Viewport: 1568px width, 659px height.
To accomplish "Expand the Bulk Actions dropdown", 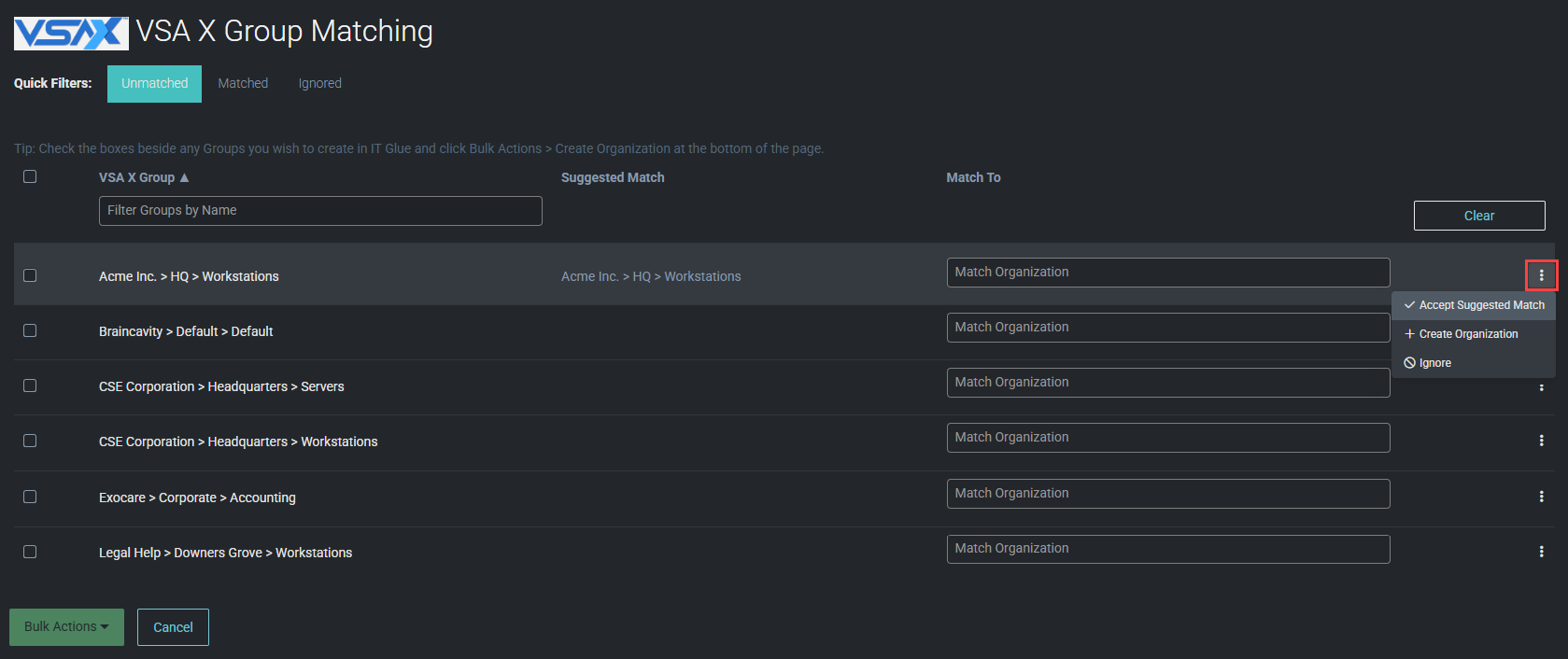I will (66, 626).
